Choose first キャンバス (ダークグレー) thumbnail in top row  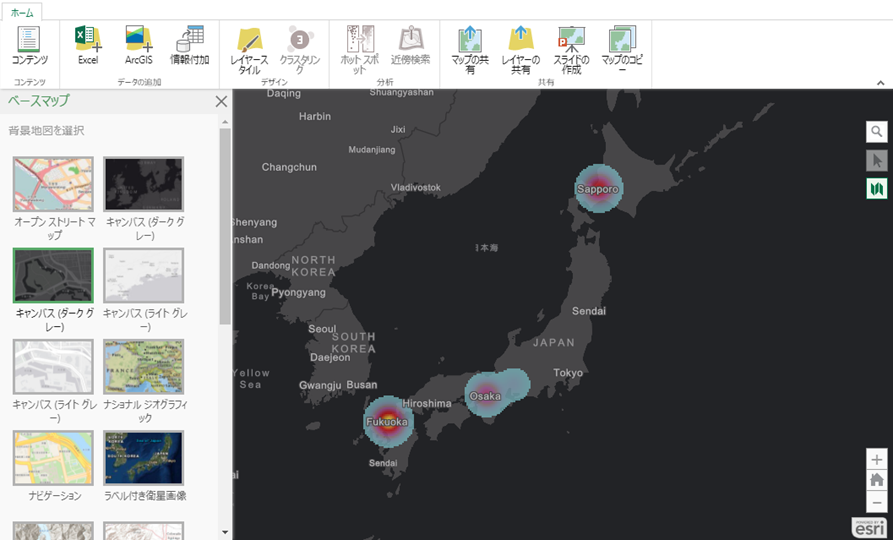tap(144, 185)
